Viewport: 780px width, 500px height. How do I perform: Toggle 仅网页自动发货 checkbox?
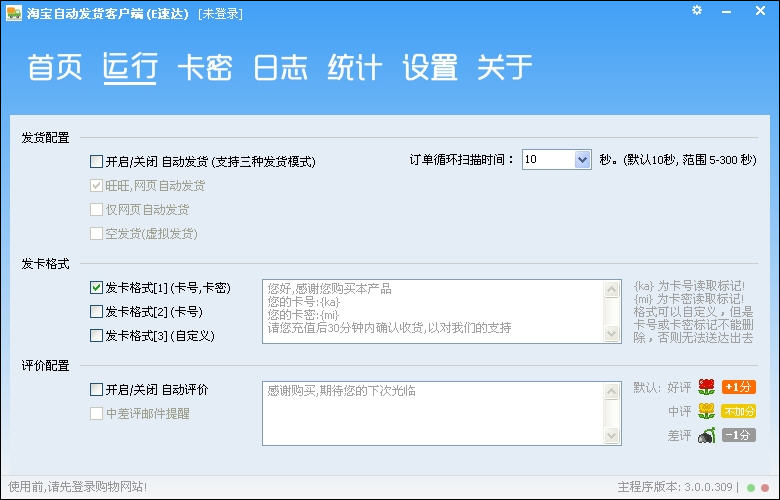point(96,209)
